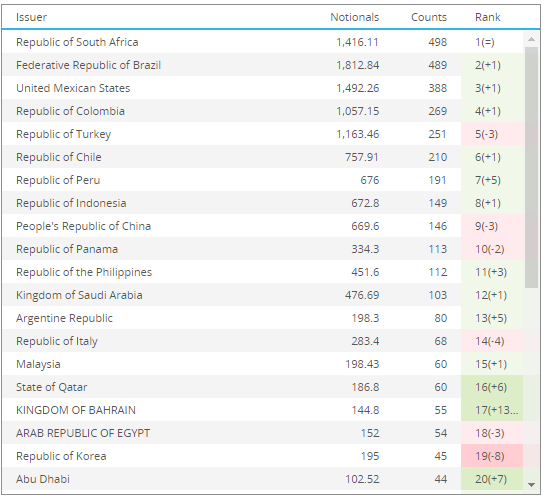
Task: Select Federative Republic of Brazil issuer
Action: (88, 65)
